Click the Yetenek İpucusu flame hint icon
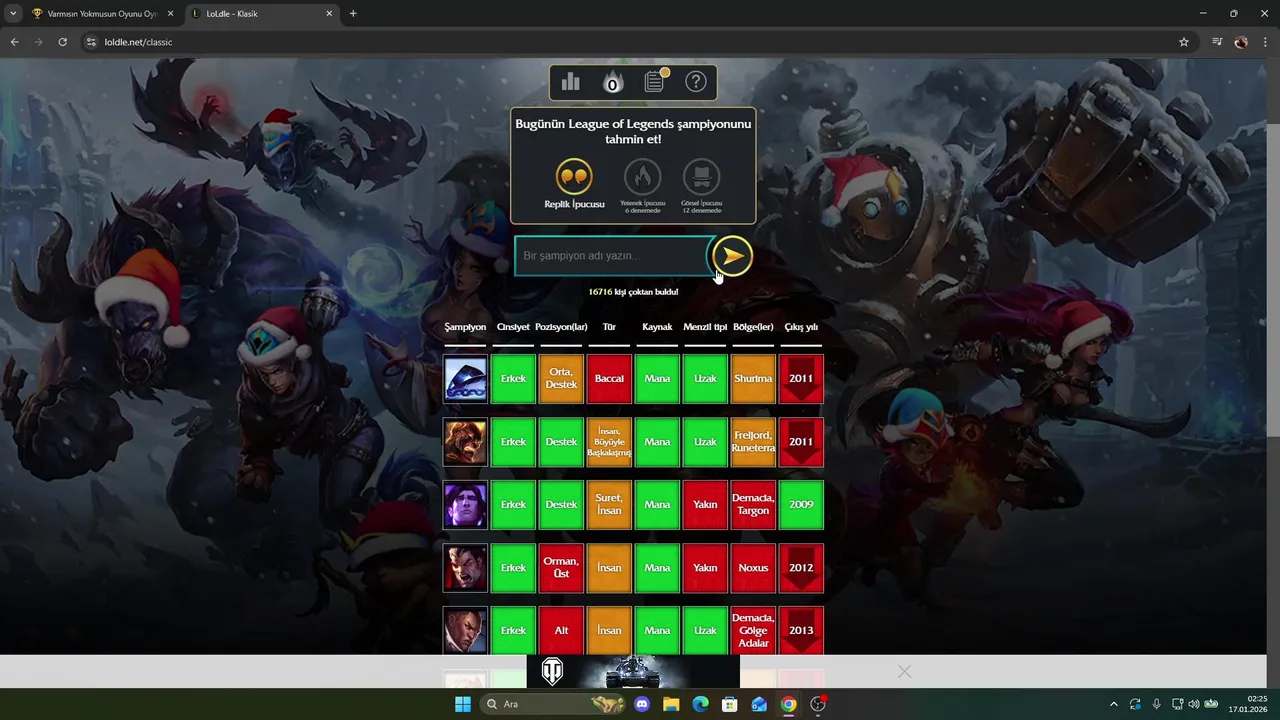The image size is (1280, 720). point(643,177)
